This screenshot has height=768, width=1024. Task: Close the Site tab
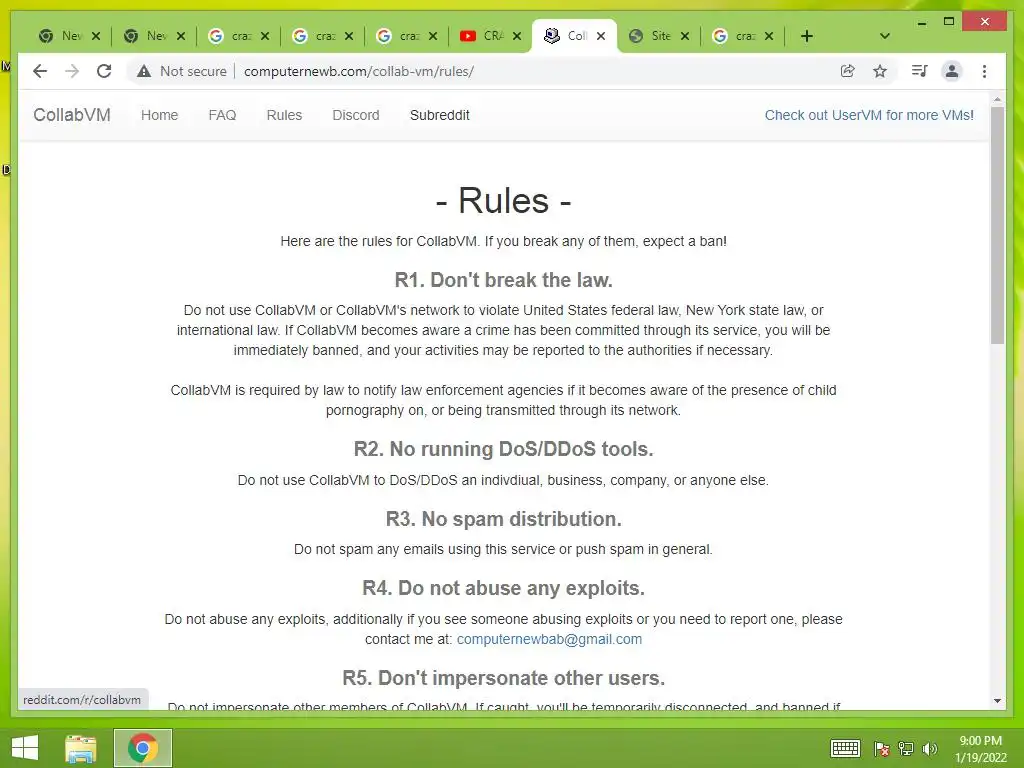pyautogui.click(x=684, y=36)
